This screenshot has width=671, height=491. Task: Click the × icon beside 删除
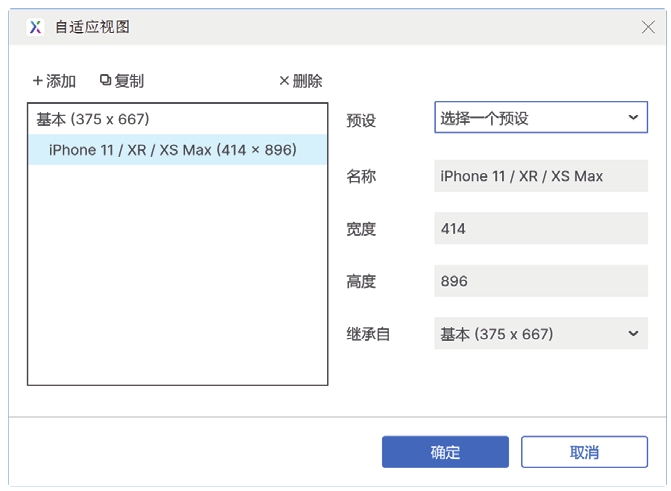tap(284, 81)
